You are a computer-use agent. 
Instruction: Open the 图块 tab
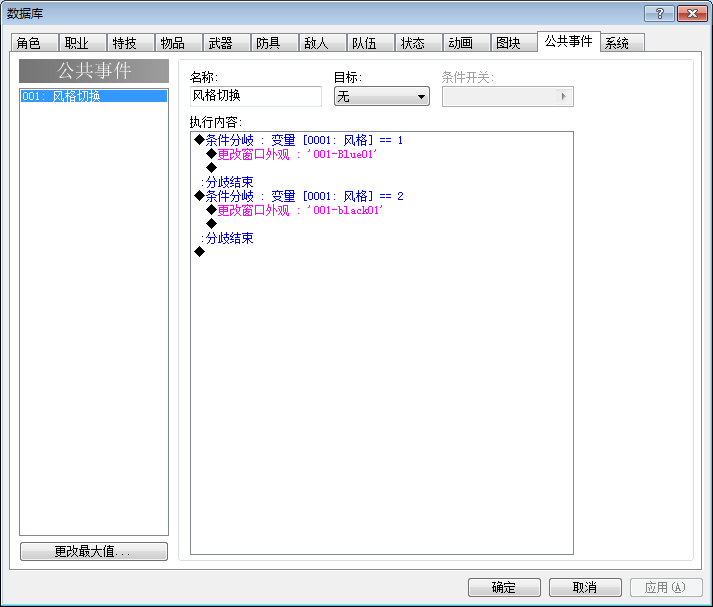point(515,43)
